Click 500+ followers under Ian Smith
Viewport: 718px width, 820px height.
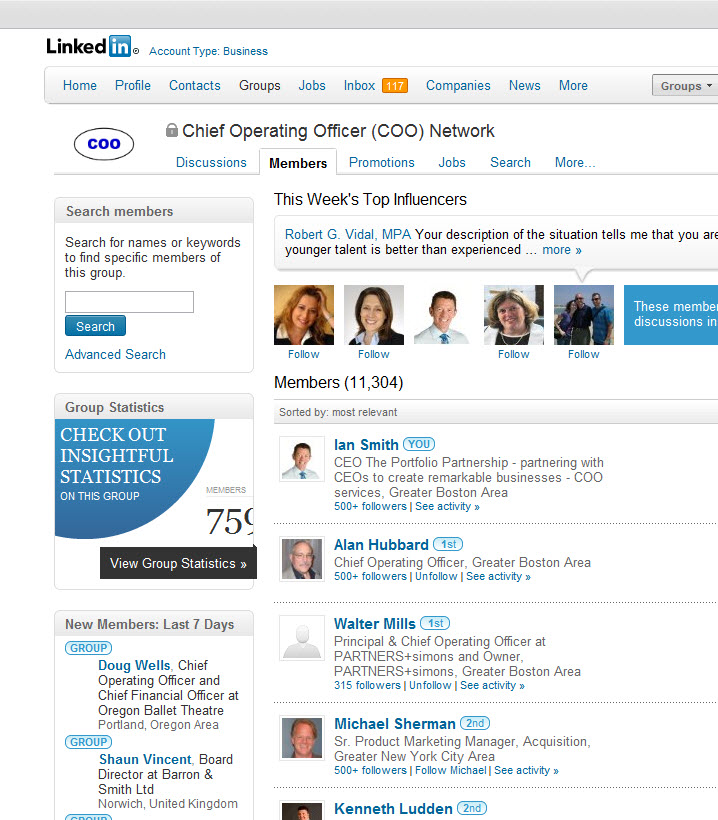(x=370, y=506)
